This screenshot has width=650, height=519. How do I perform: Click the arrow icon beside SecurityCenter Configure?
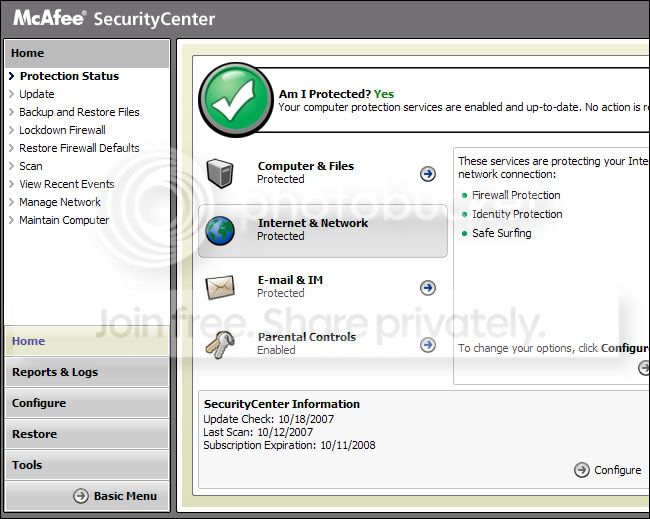[x=582, y=470]
